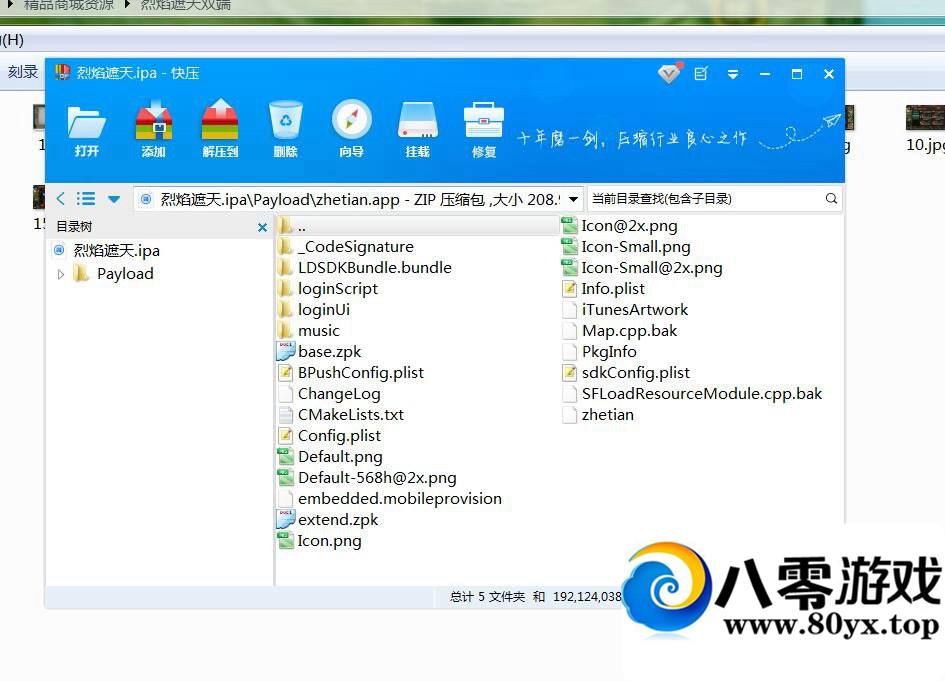Select the loginUi folder
This screenshot has width=945, height=681.
tap(324, 310)
